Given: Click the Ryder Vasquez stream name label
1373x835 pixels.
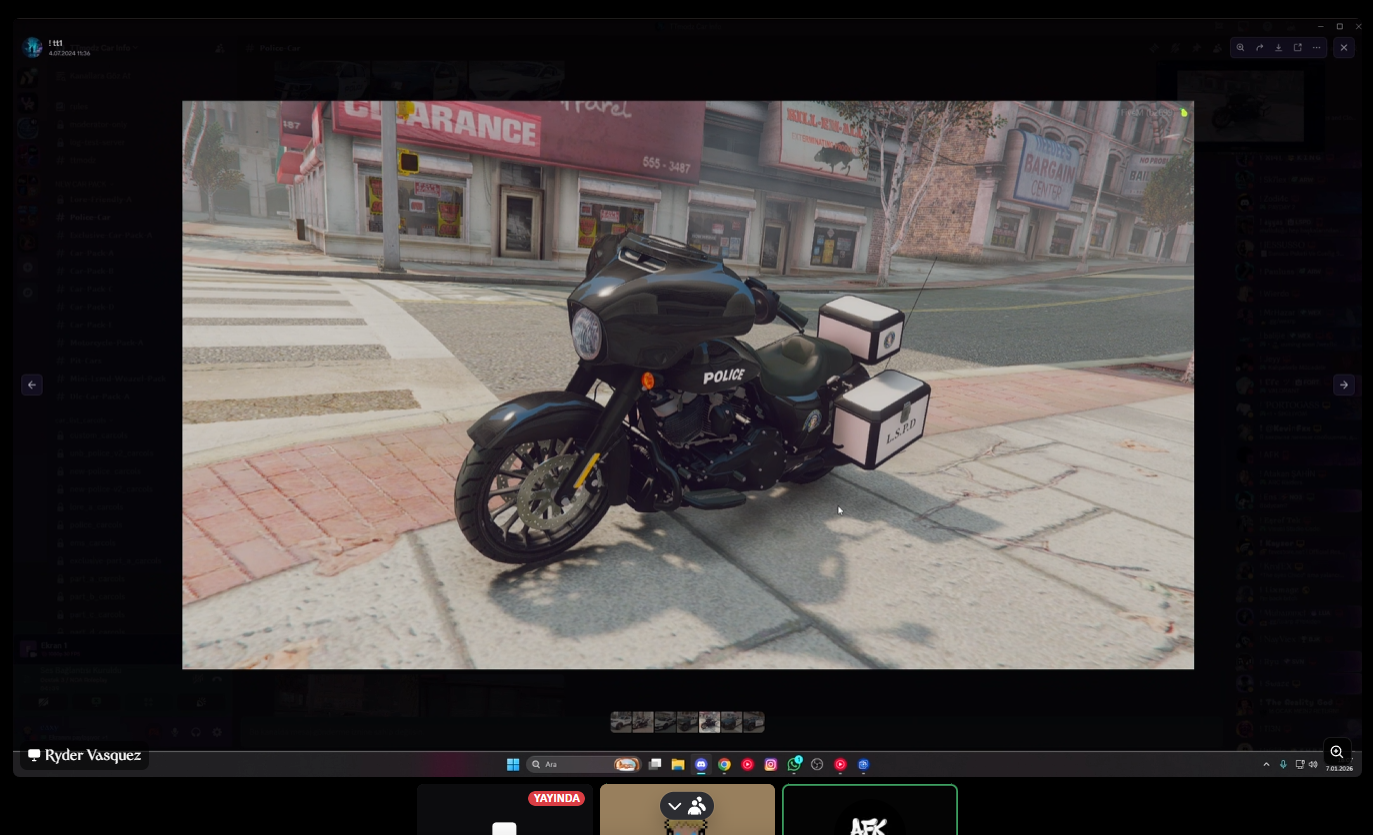Looking at the screenshot, I should click(x=85, y=756).
